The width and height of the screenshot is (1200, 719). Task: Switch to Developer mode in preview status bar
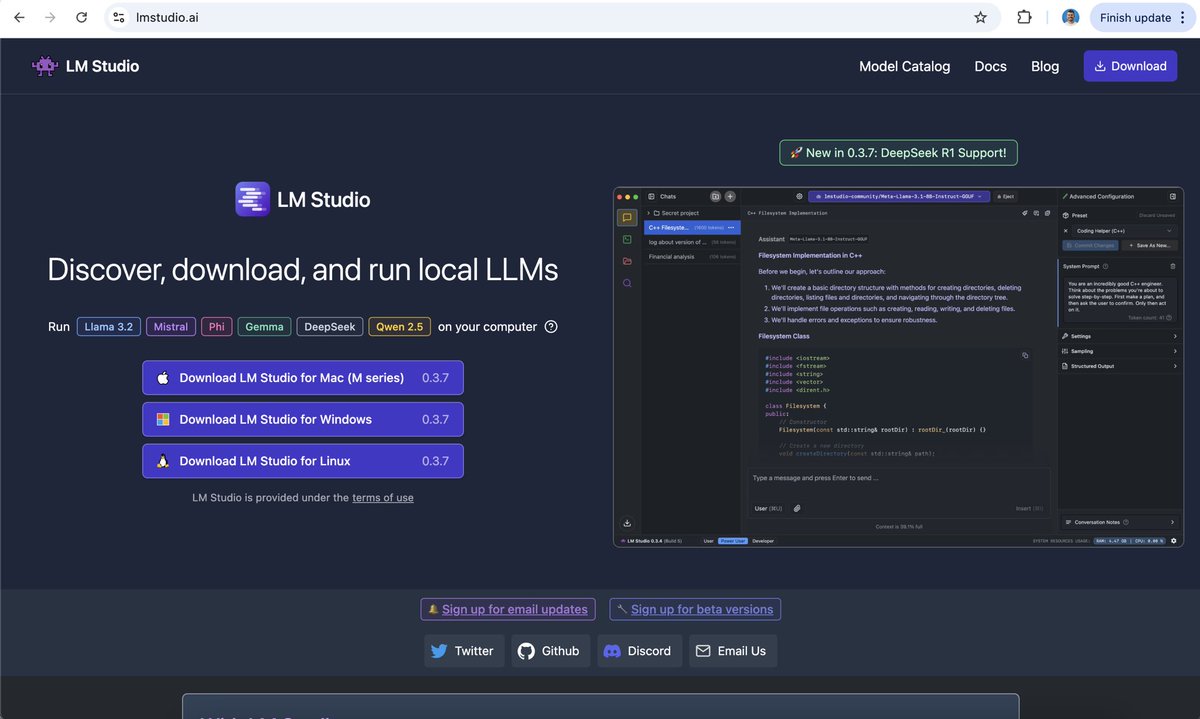click(x=763, y=541)
